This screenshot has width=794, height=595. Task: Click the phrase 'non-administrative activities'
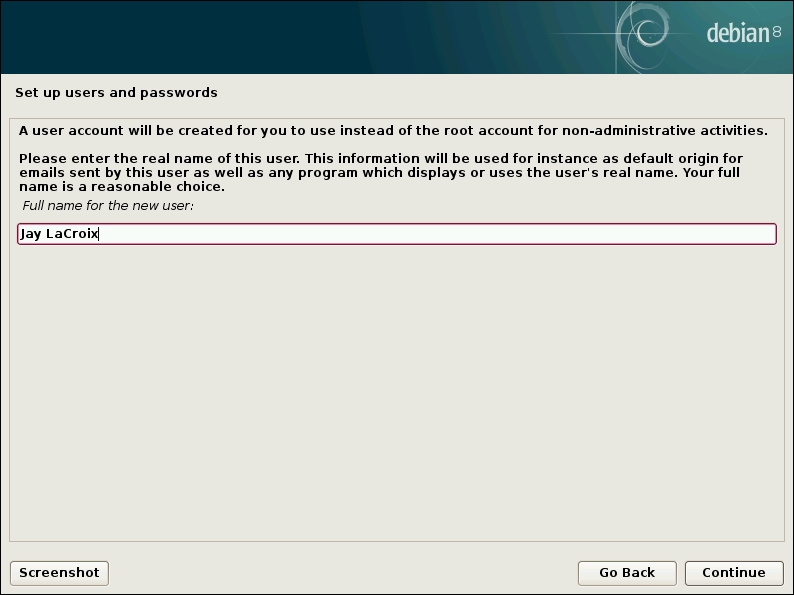coord(665,131)
